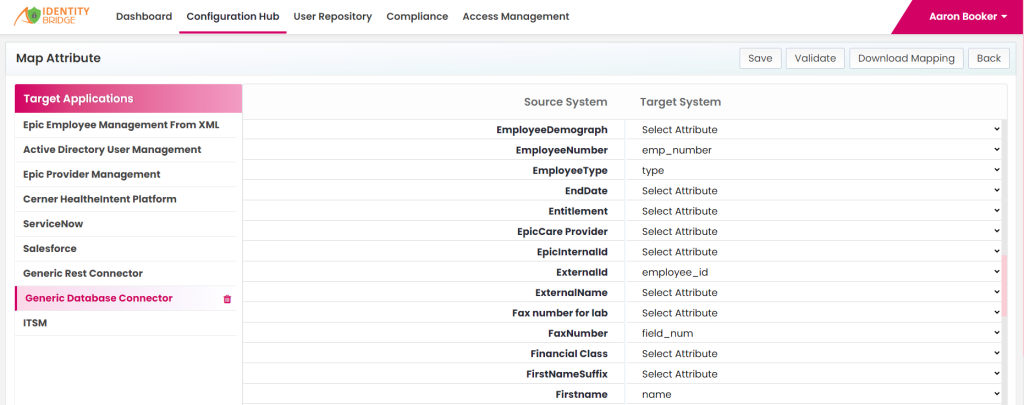
Task: Open EmployeeType dropdown showing type
Action: (816, 170)
